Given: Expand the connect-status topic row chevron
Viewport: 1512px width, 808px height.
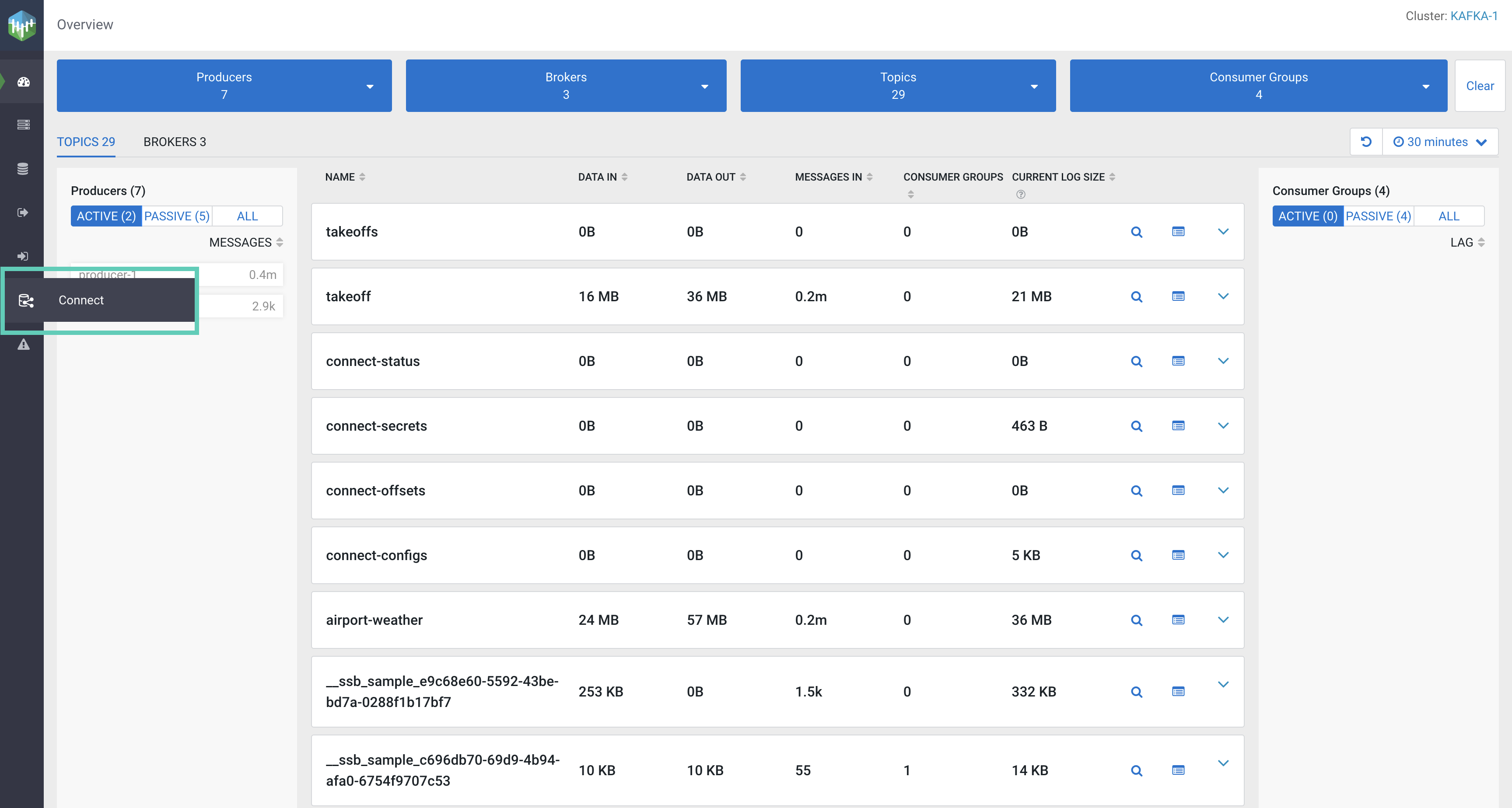Looking at the screenshot, I should pyautogui.click(x=1223, y=361).
